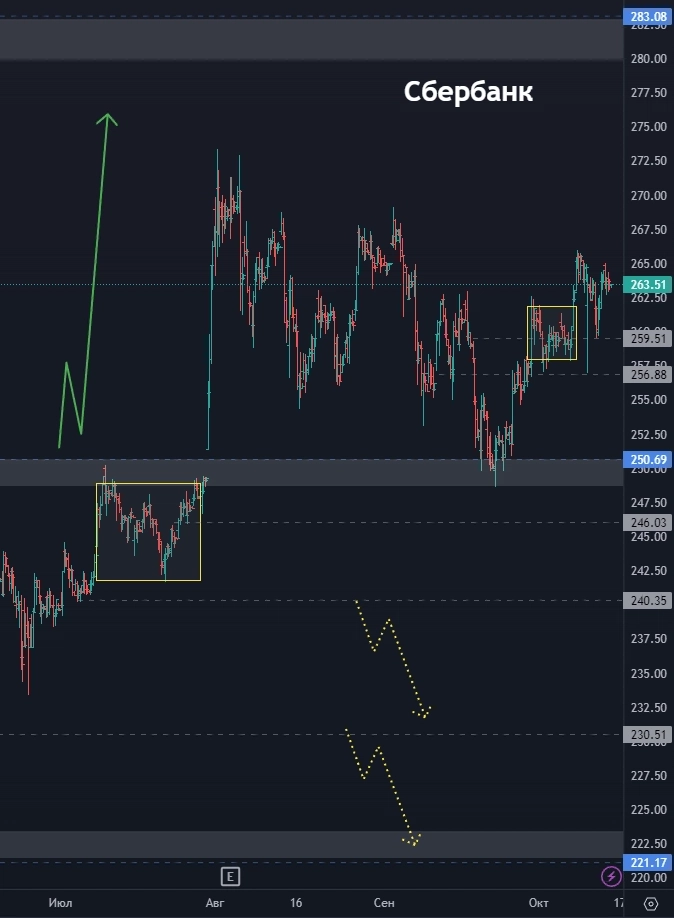Click the 255.00 price scale value
The width and height of the screenshot is (674, 918).
[x=648, y=400]
